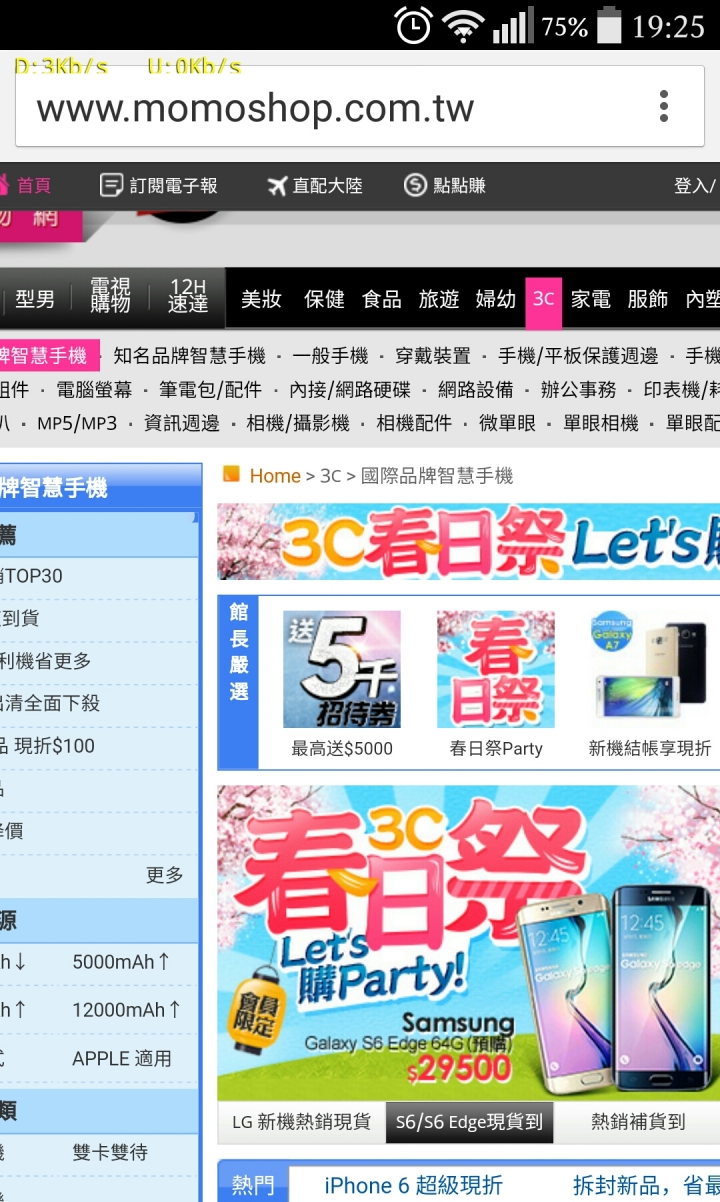Filter by APPLE 適用
This screenshot has width=720, height=1202.
[x=122, y=1058]
